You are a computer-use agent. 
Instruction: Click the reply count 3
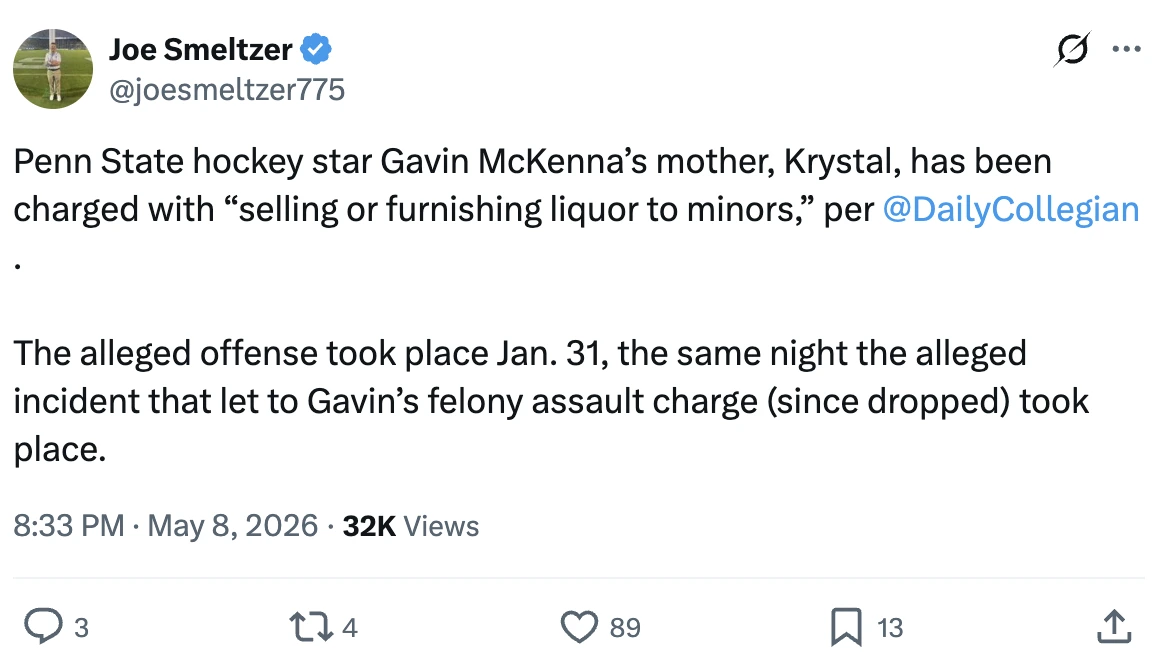[81, 628]
